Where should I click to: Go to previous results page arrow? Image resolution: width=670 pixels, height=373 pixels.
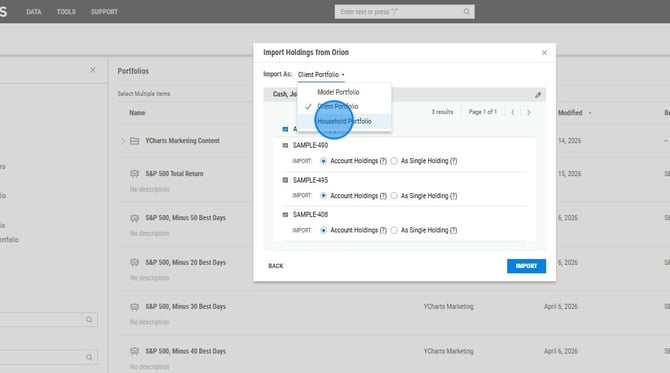pos(513,112)
